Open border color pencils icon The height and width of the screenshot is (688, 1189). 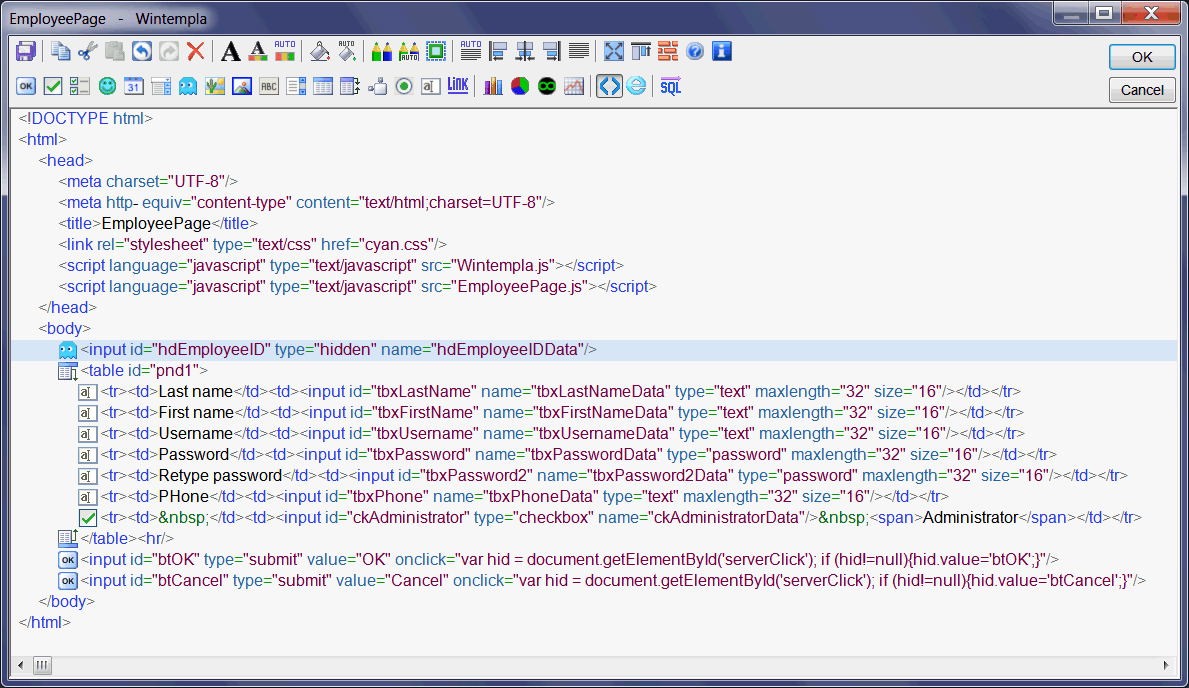click(x=381, y=52)
